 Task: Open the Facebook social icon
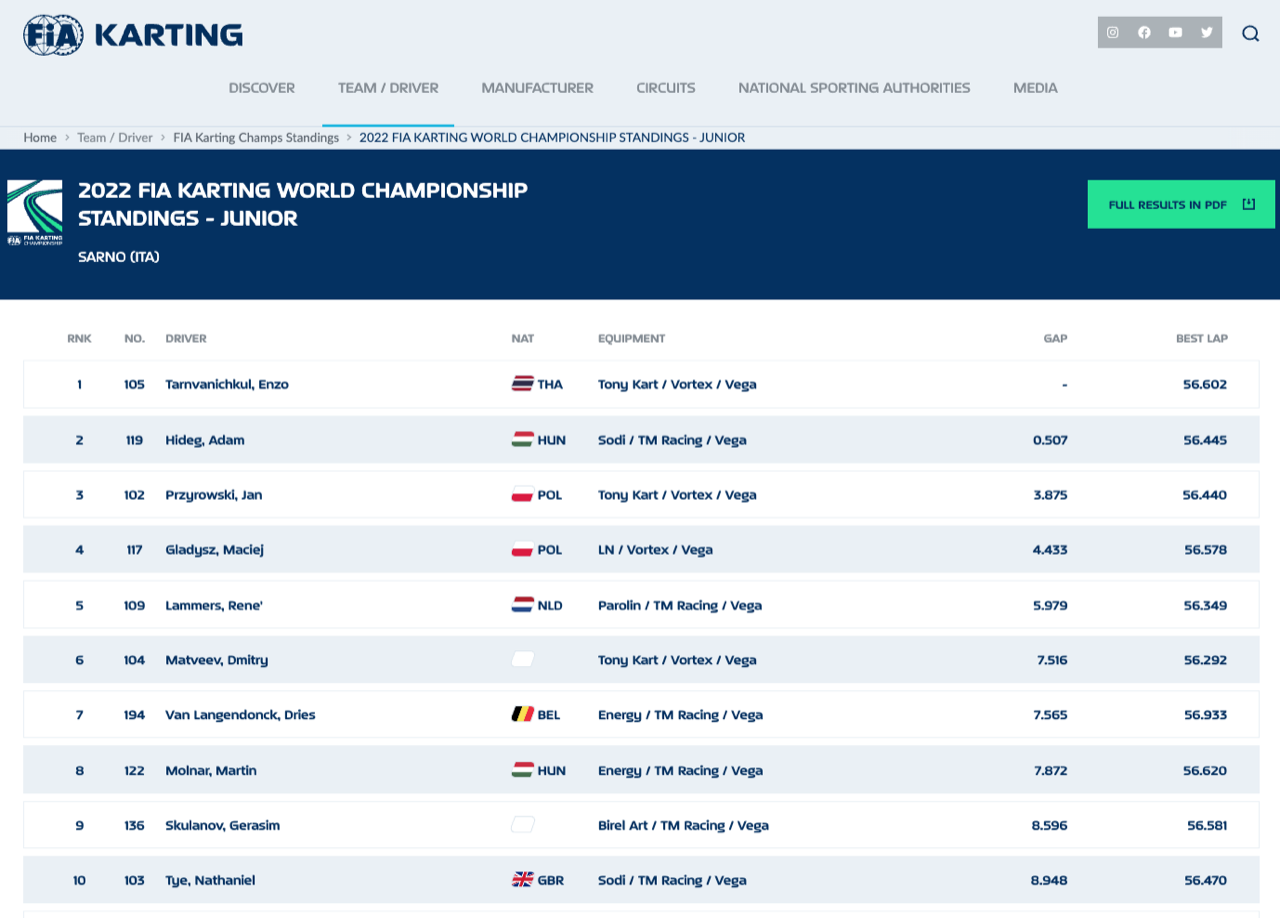1144,32
